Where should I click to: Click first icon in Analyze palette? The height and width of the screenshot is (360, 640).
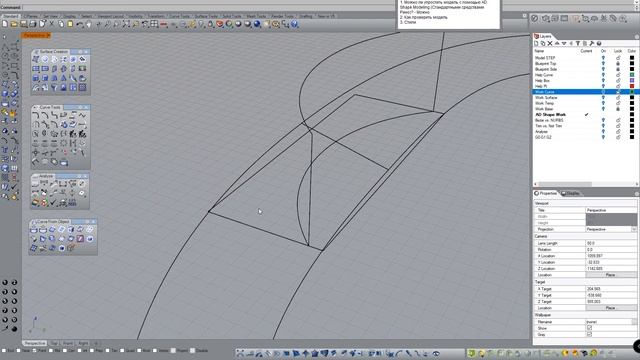point(36,184)
